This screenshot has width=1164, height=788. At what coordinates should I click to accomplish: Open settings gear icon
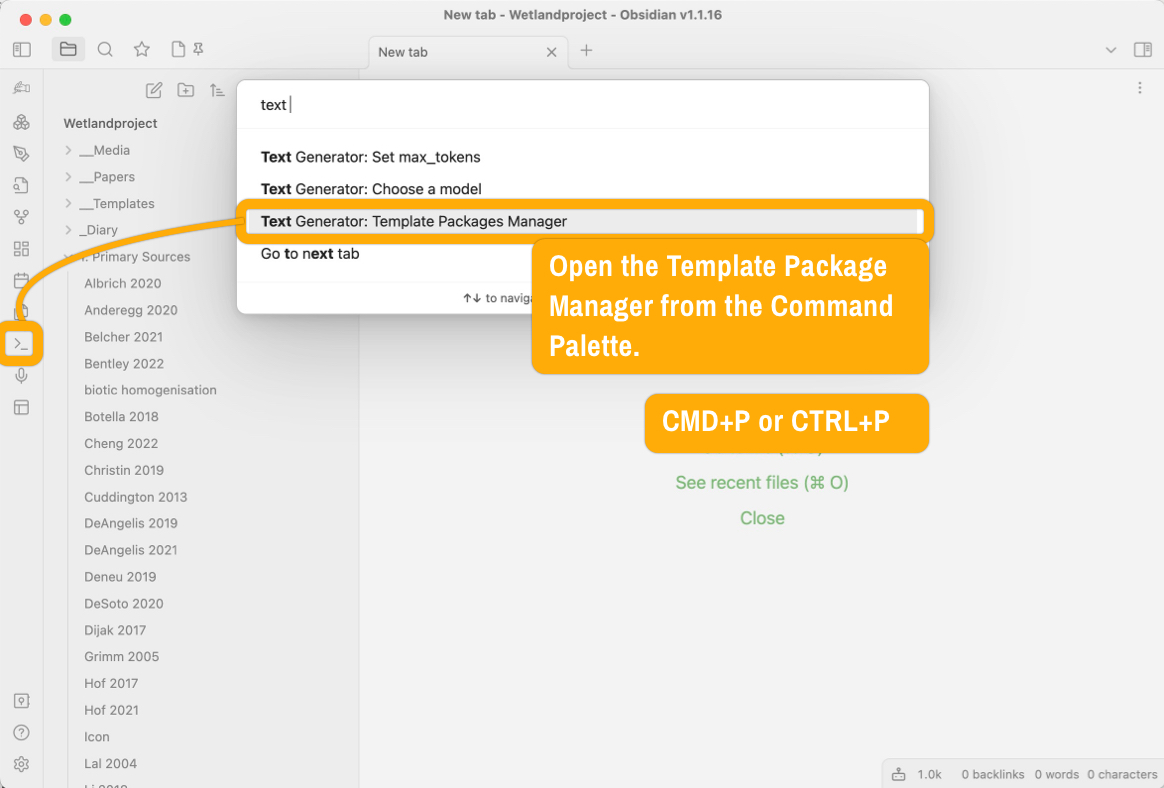tap(22, 764)
